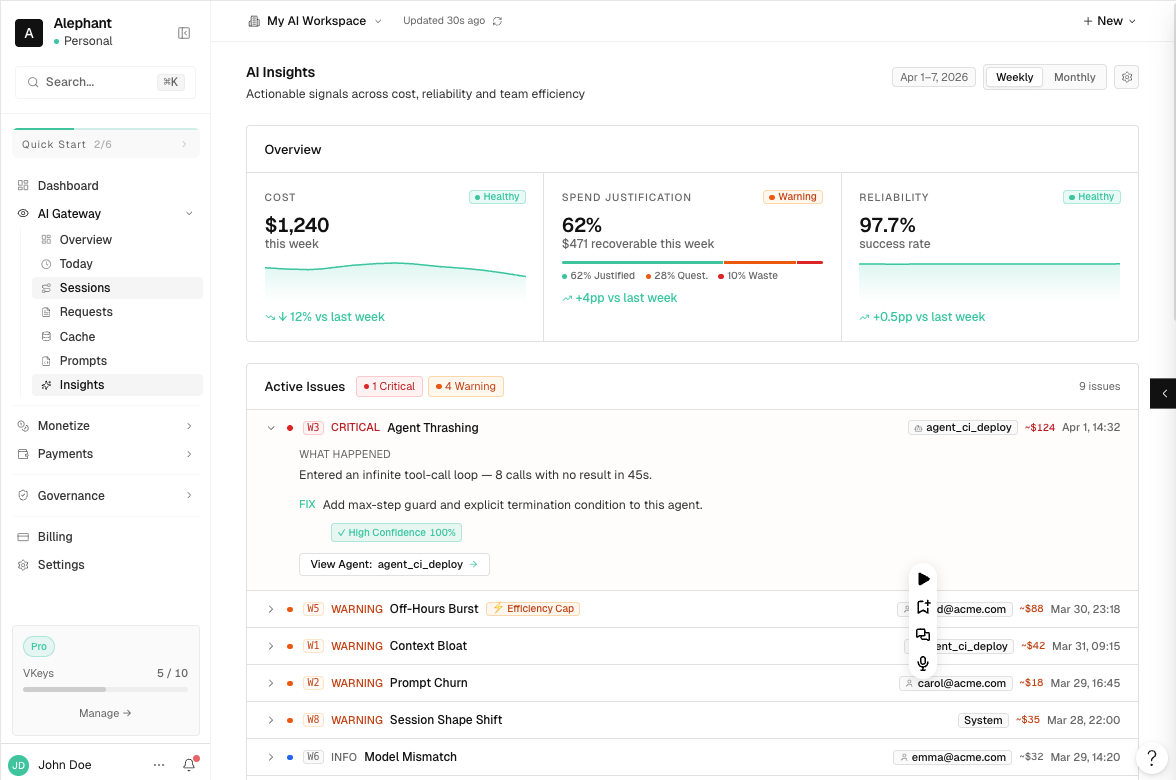This screenshot has height=780, width=1176.
Task: Expand the Payments section
Action: pyautogui.click(x=105, y=454)
